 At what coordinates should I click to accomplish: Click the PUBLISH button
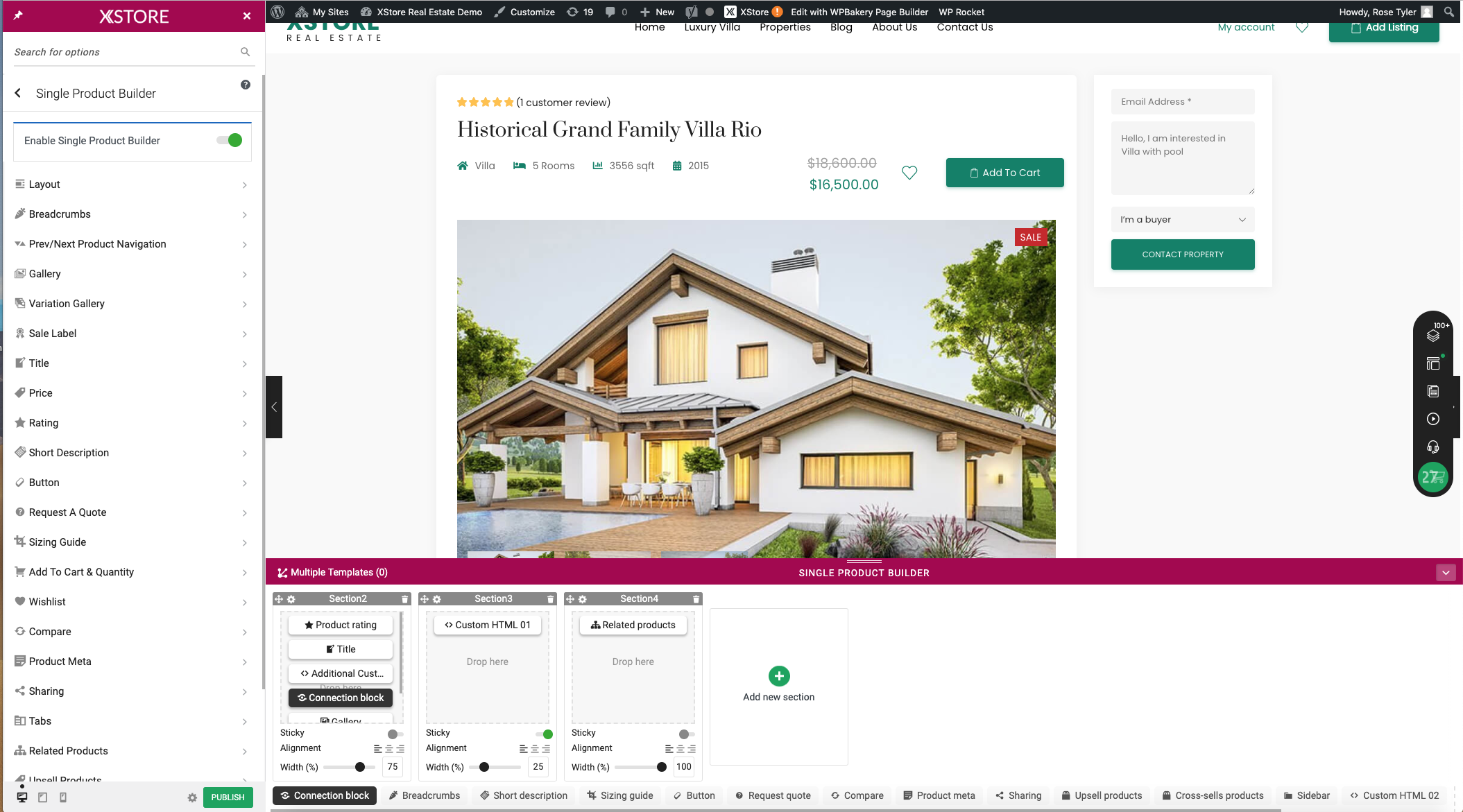228,797
